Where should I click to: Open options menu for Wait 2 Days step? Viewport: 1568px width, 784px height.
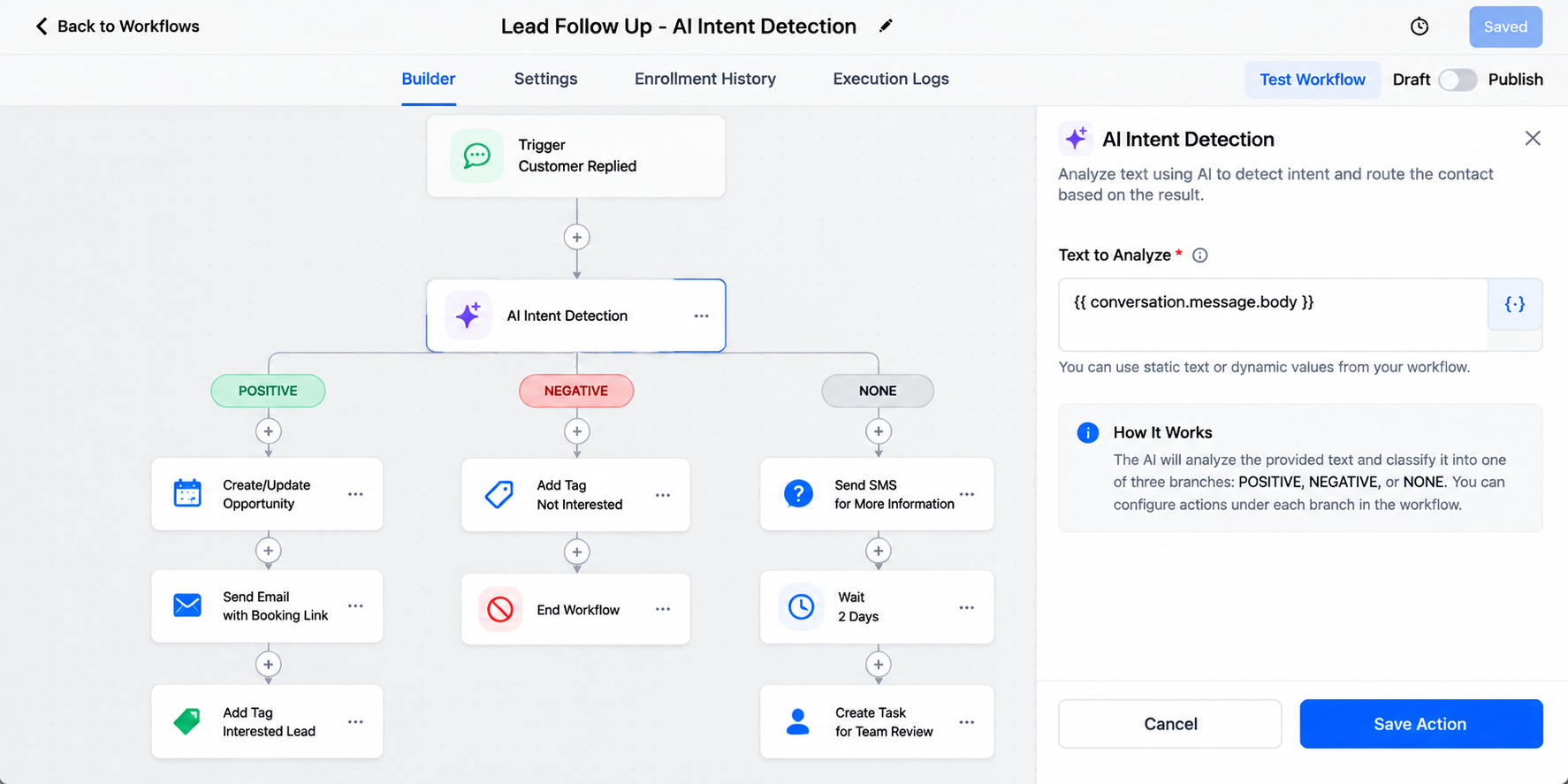(967, 607)
